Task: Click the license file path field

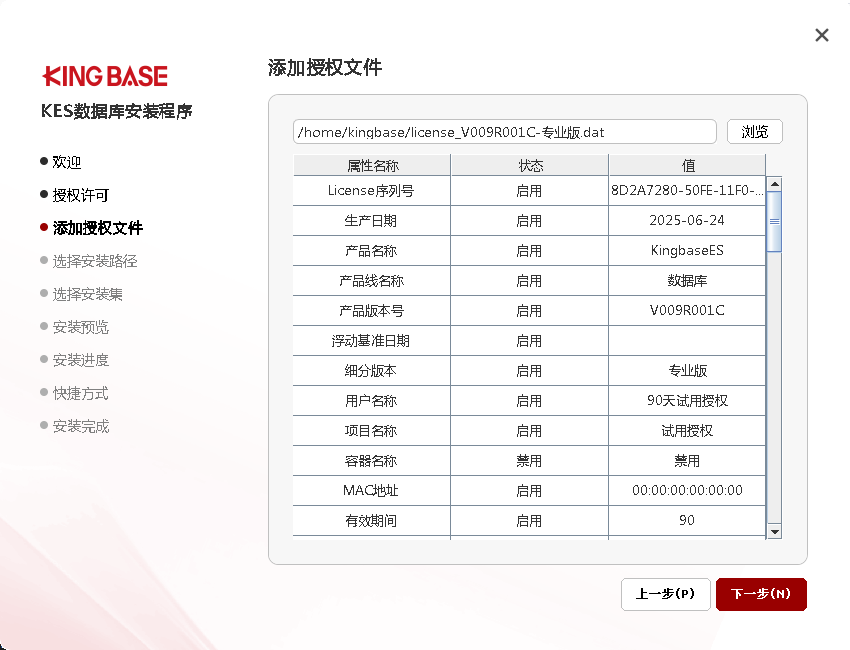Action: [x=505, y=132]
